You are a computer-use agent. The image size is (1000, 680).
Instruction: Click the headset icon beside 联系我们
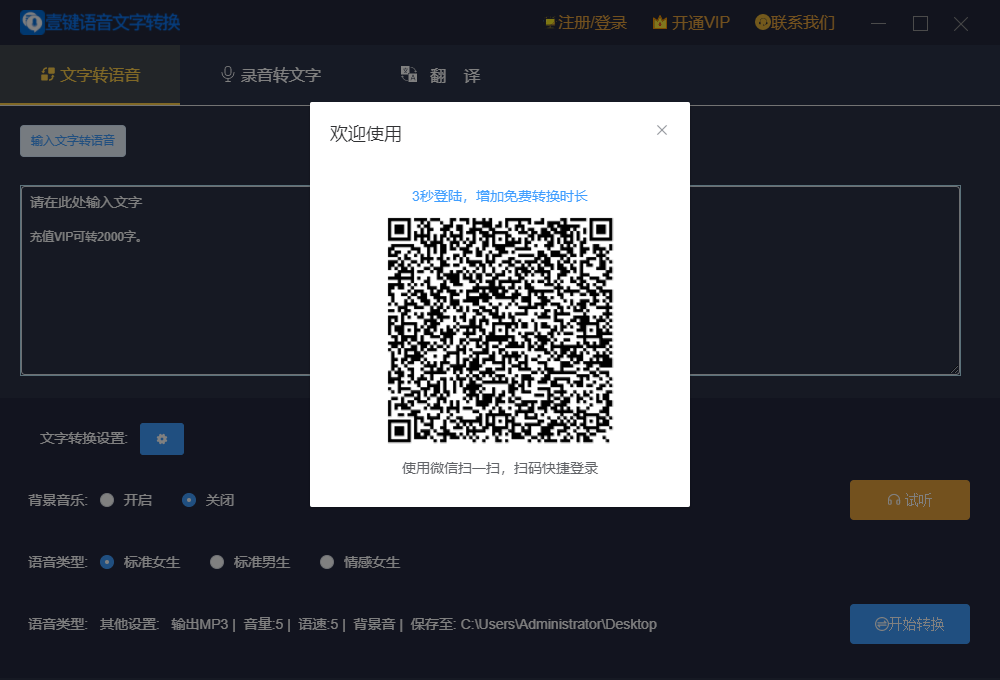764,21
